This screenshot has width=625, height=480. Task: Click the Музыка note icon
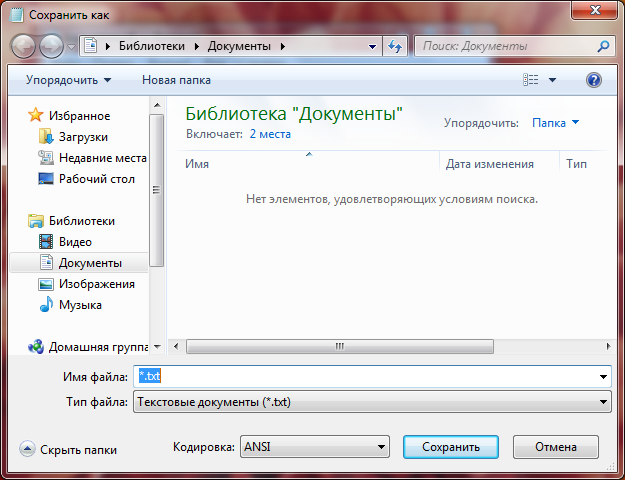tap(46, 305)
